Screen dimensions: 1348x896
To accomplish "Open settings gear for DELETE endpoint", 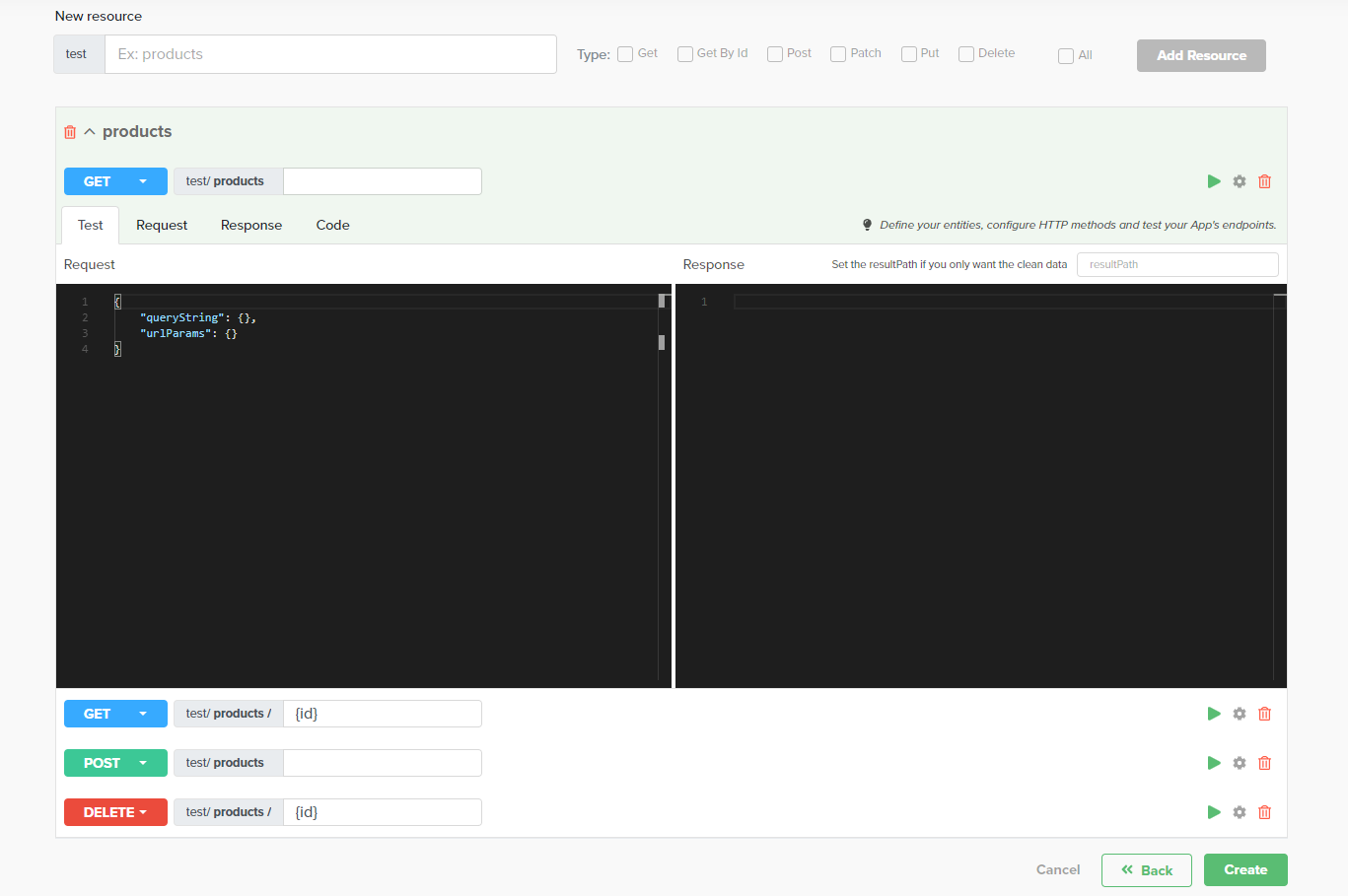I will pyautogui.click(x=1240, y=812).
